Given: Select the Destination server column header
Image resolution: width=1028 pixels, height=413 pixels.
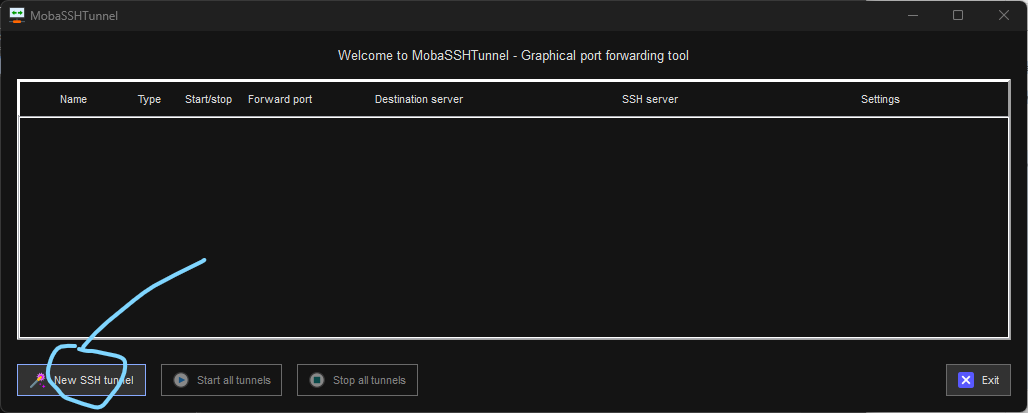Looking at the screenshot, I should tap(419, 100).
